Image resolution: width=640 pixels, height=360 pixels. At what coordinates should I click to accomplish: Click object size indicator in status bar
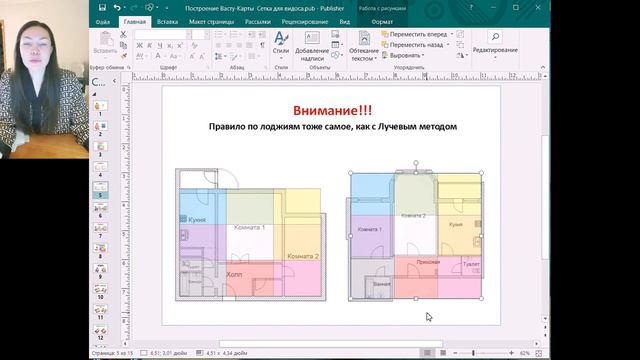pos(221,353)
